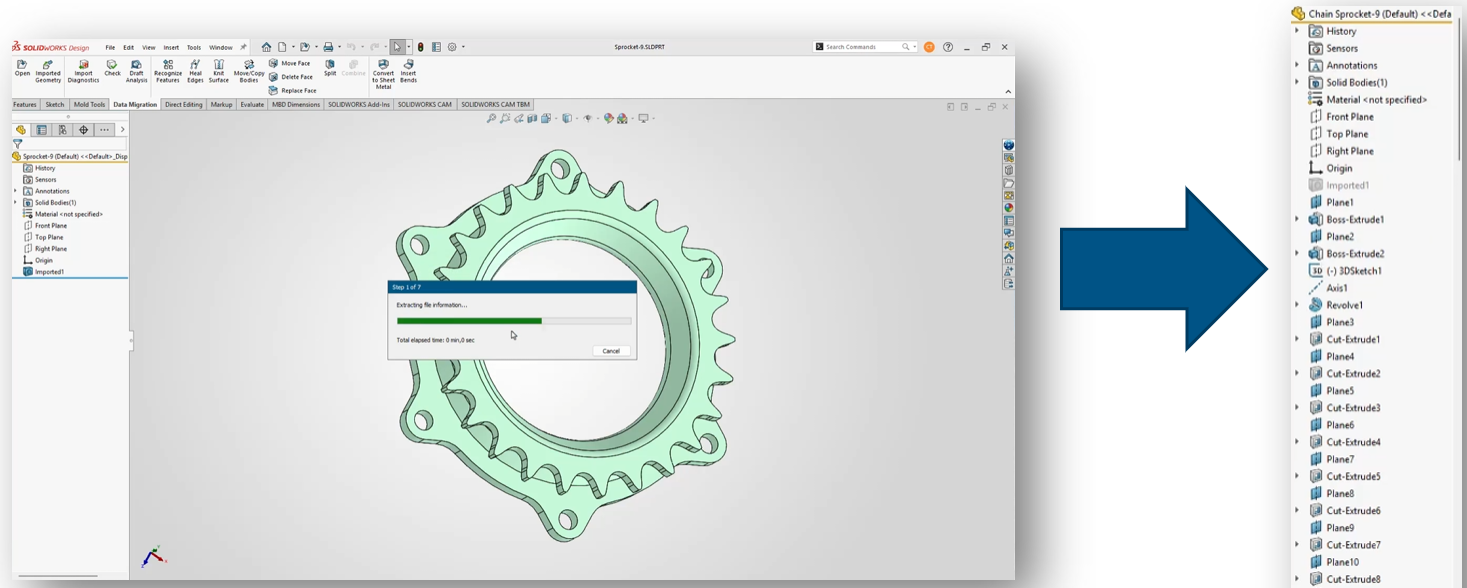This screenshot has width=1467, height=588.
Task: Open the Insert menu
Action: pyautogui.click(x=171, y=47)
